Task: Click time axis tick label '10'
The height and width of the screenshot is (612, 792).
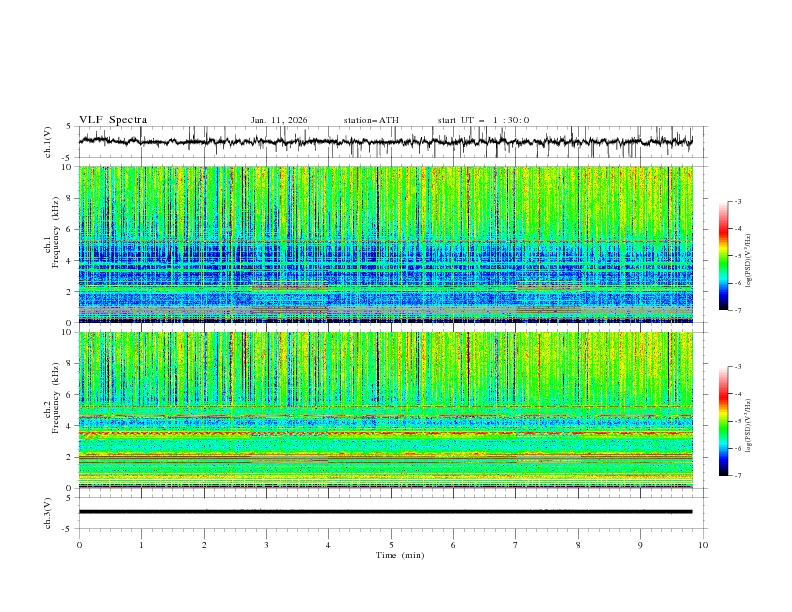Action: tap(703, 545)
